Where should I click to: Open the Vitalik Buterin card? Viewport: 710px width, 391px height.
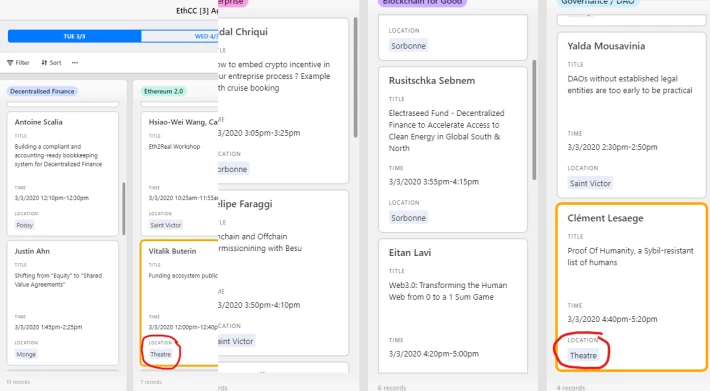coord(180,303)
